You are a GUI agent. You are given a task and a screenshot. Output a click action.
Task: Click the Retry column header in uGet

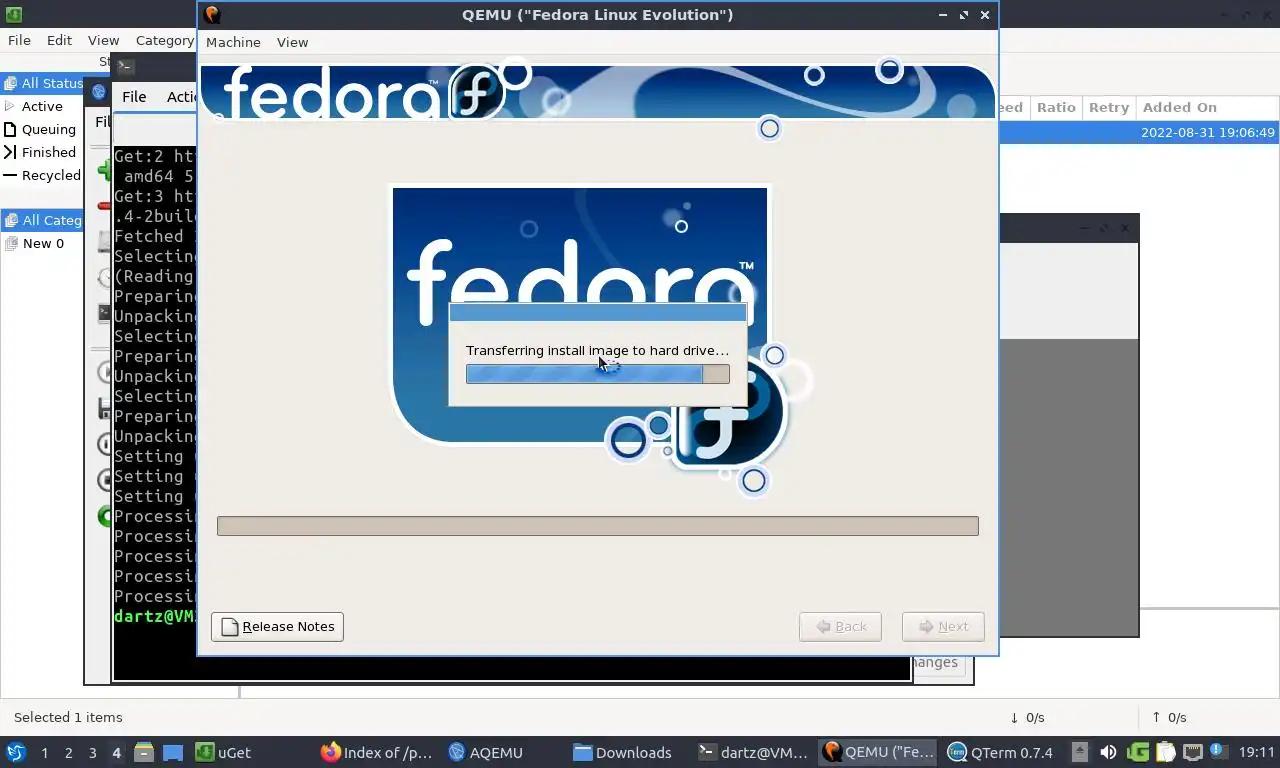1108,107
